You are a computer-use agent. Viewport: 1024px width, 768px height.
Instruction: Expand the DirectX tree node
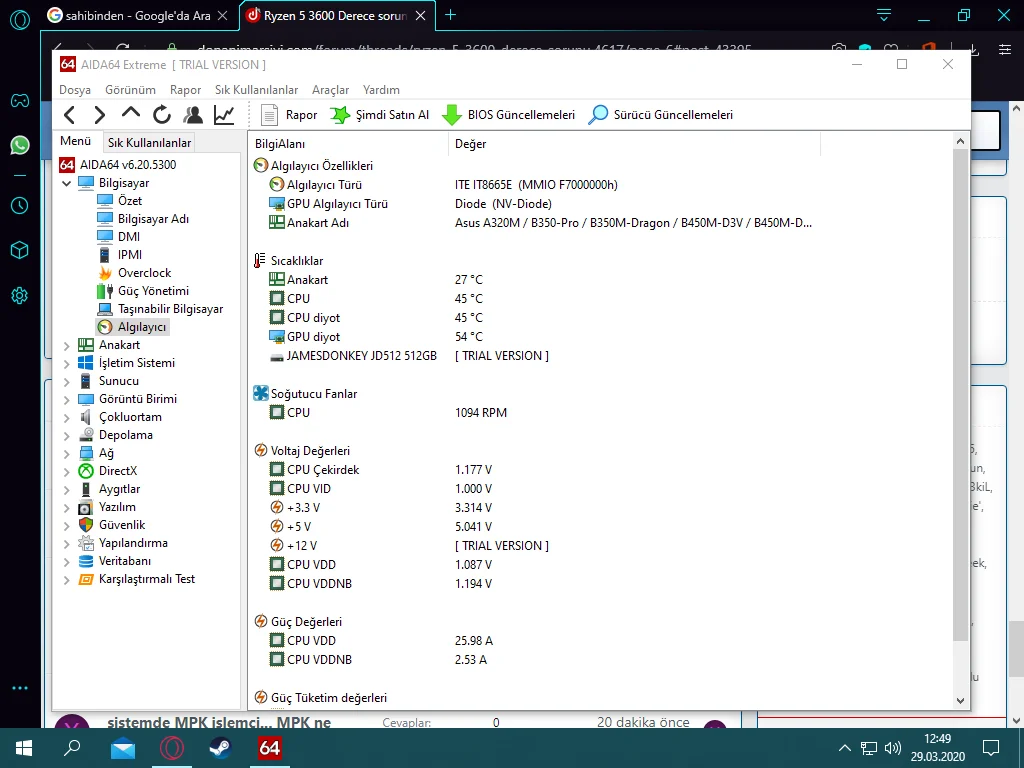pyautogui.click(x=66, y=472)
